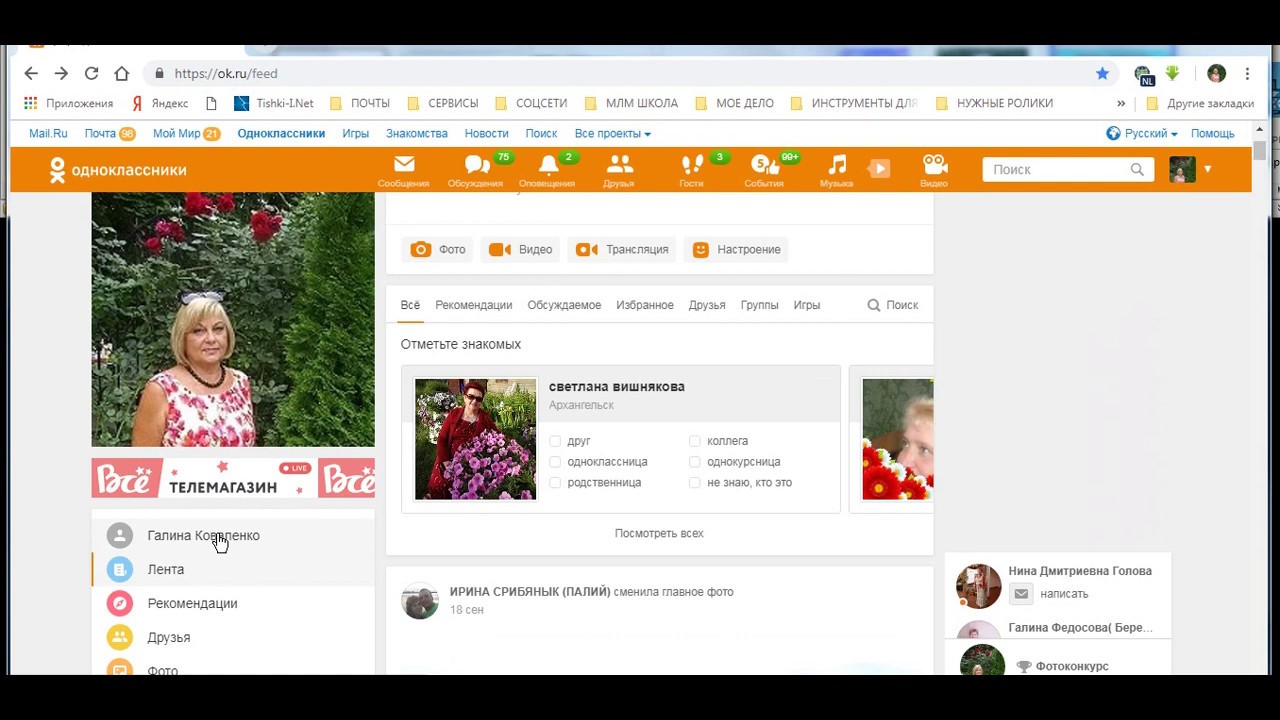Check the родственница checkbox
This screenshot has width=1280, height=720.
point(555,483)
